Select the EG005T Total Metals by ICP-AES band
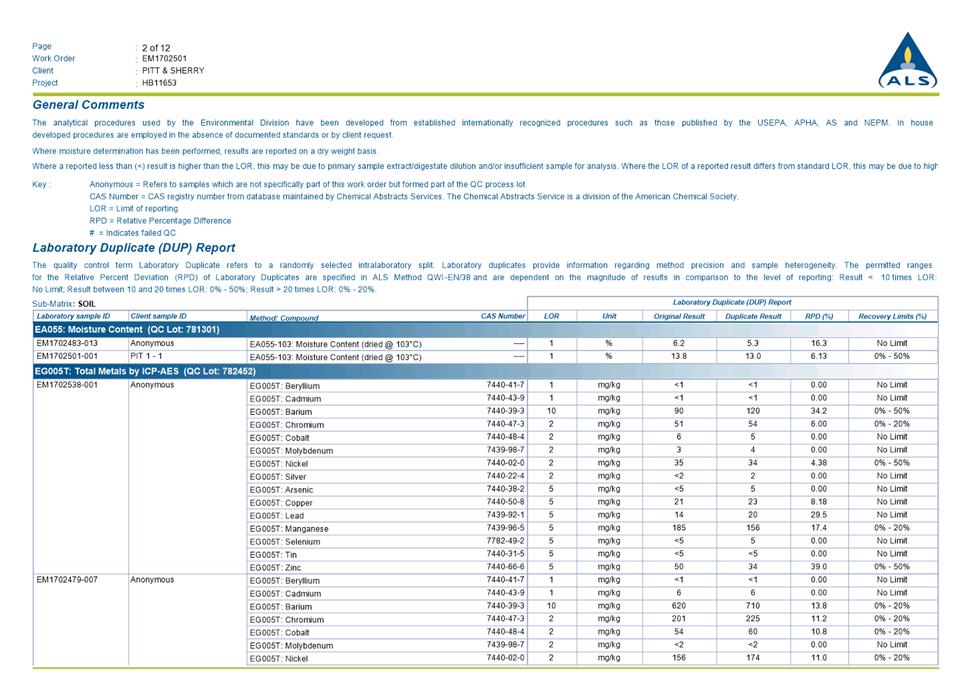This screenshot has height=690, width=976. [486, 371]
